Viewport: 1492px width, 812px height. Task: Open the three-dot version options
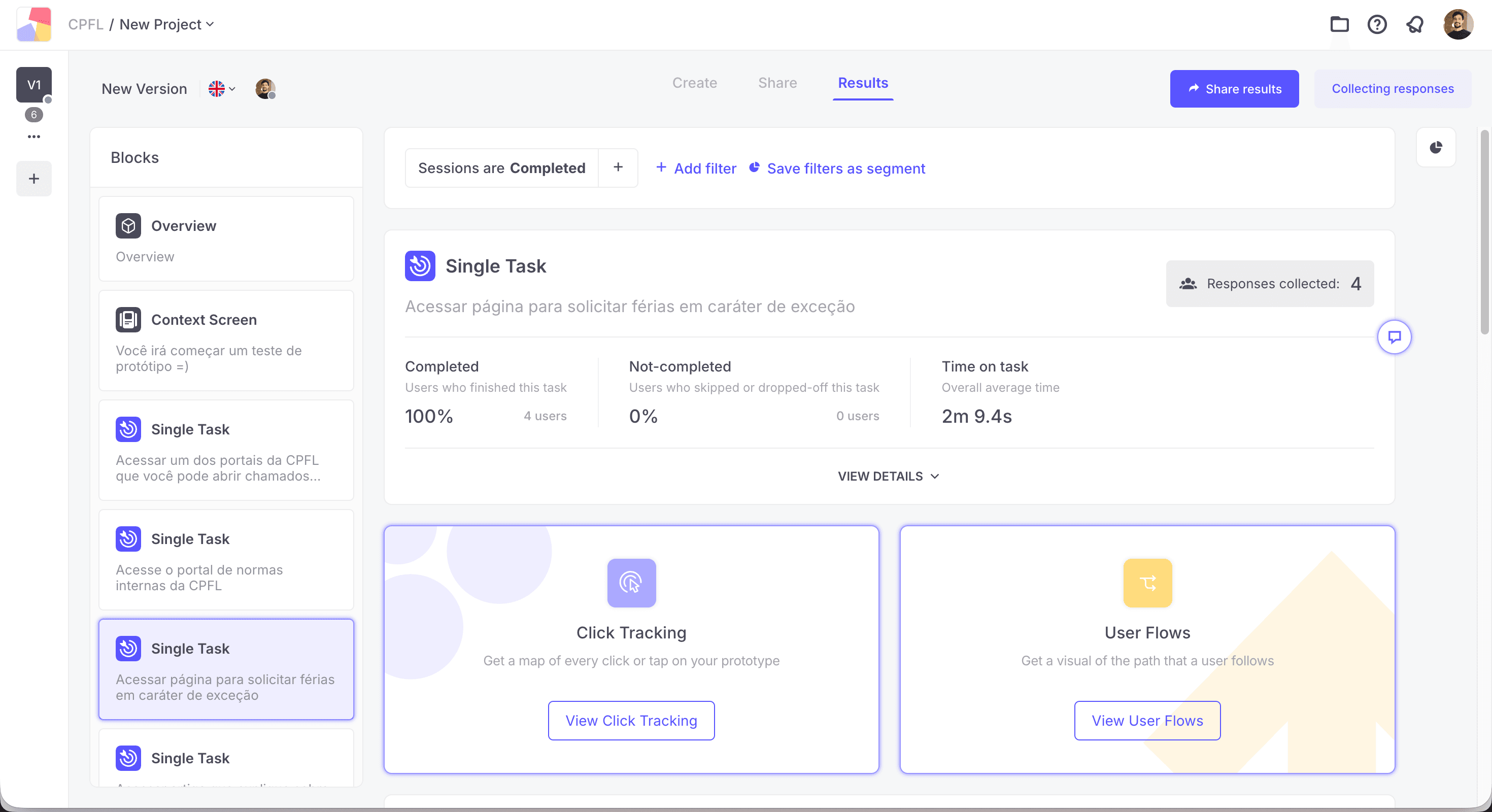[33, 137]
